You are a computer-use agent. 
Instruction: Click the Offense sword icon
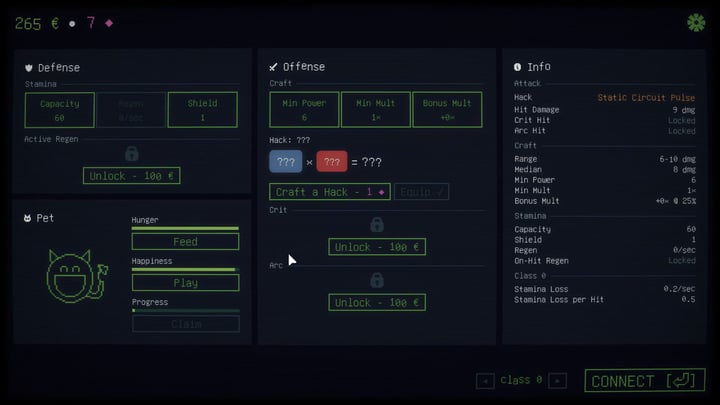(273, 67)
